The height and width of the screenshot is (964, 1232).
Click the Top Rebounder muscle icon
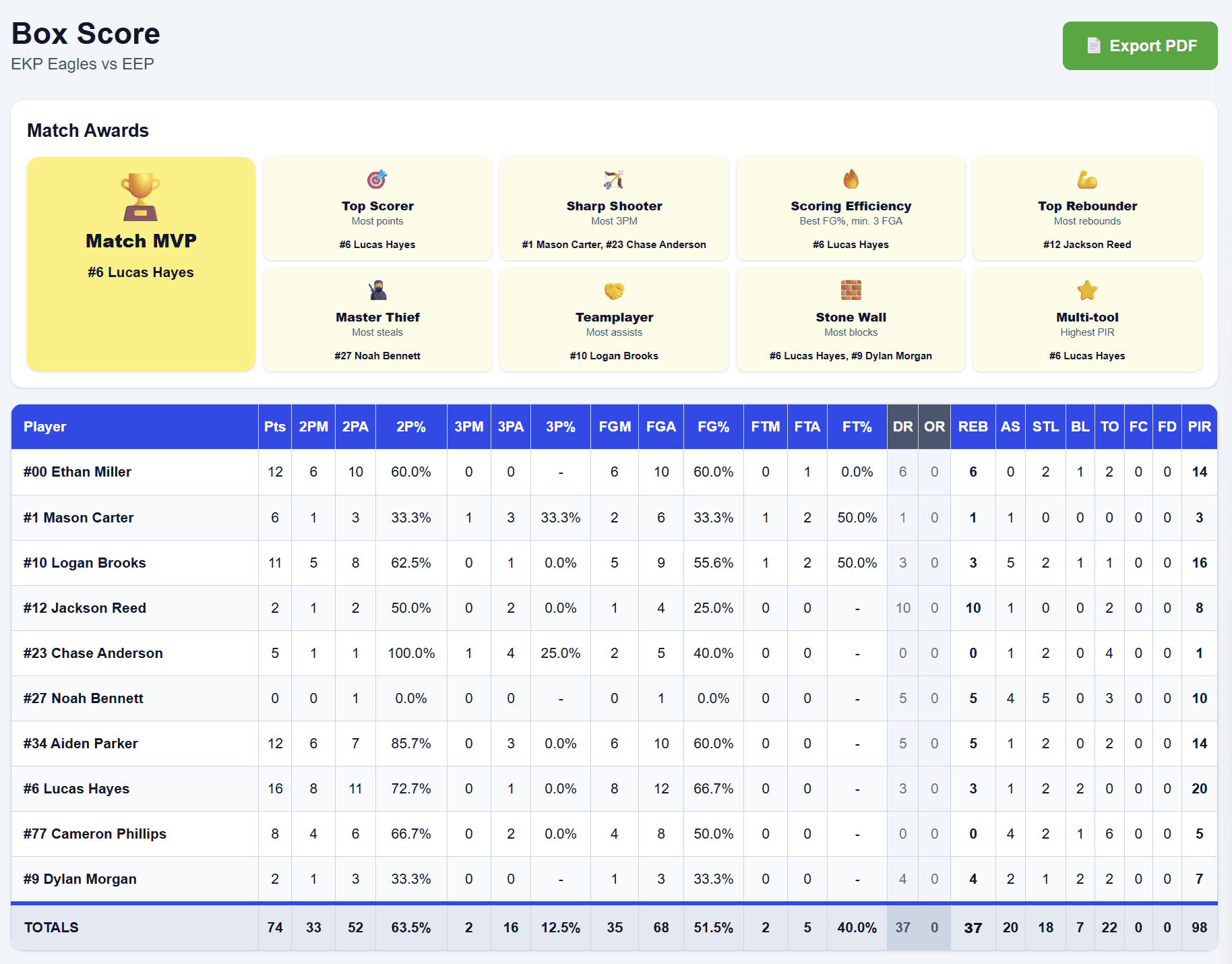1087,179
